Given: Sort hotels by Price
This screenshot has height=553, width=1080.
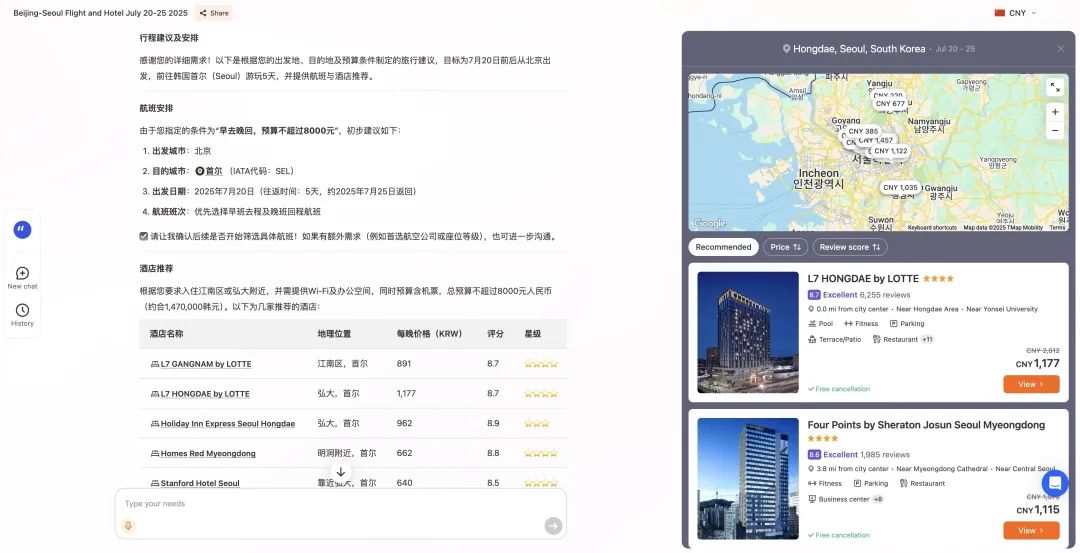Looking at the screenshot, I should [785, 247].
